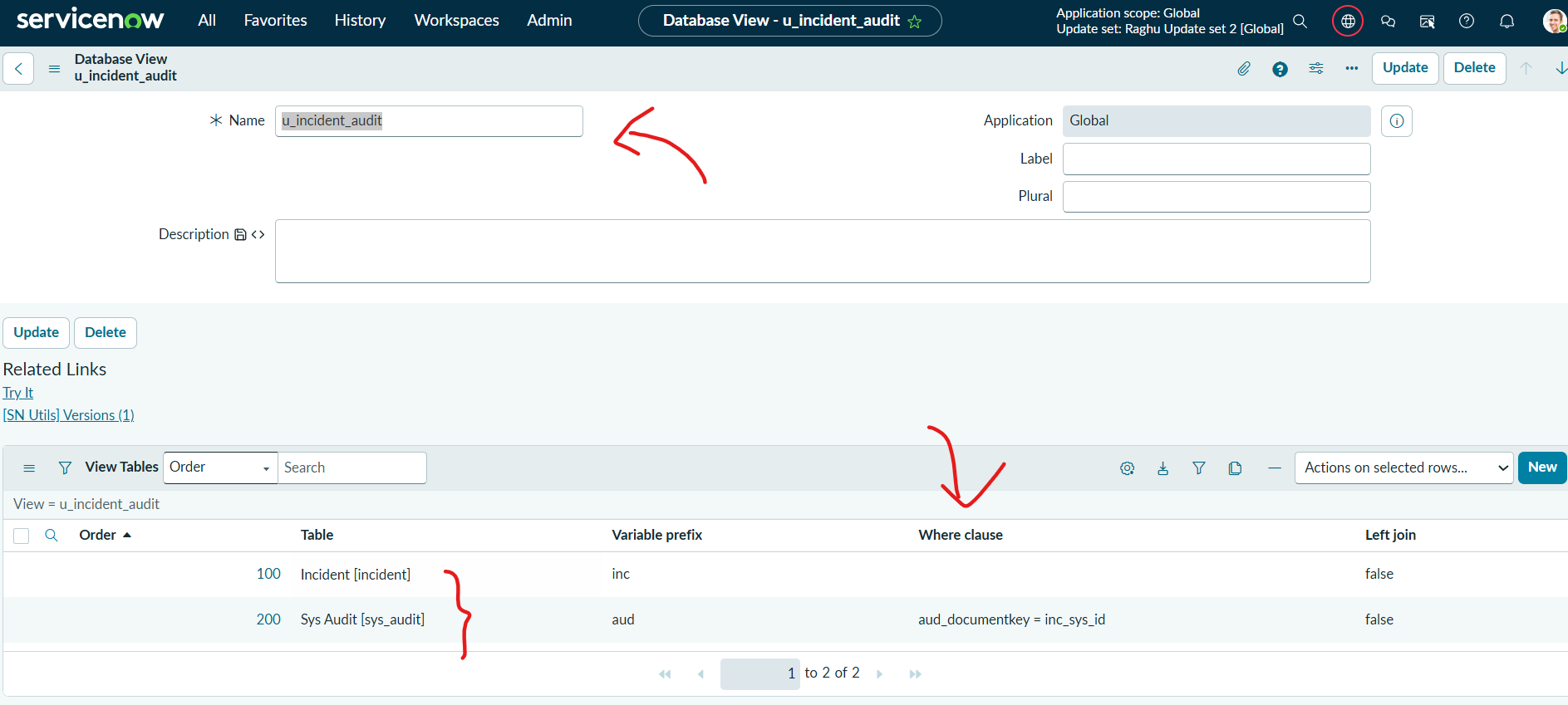Click the Label input field
Viewport: 1568px width, 705px height.
pos(1217,159)
